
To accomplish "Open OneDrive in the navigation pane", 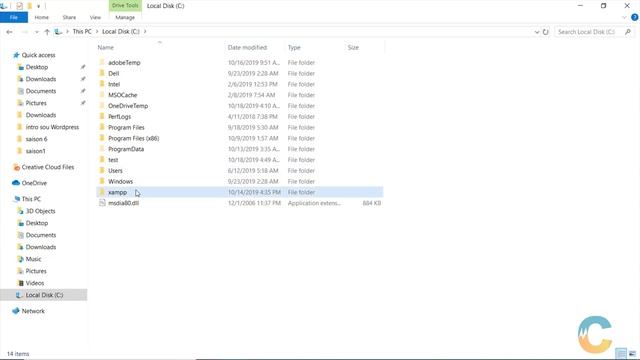I will (x=34, y=183).
